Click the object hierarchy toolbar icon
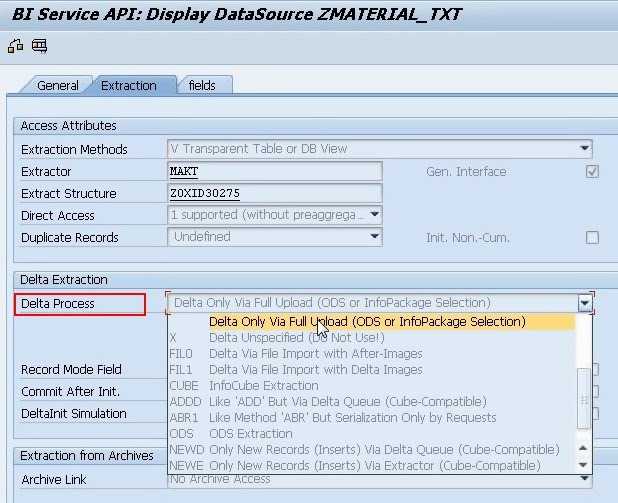The width and height of the screenshot is (618, 503). click(15, 46)
